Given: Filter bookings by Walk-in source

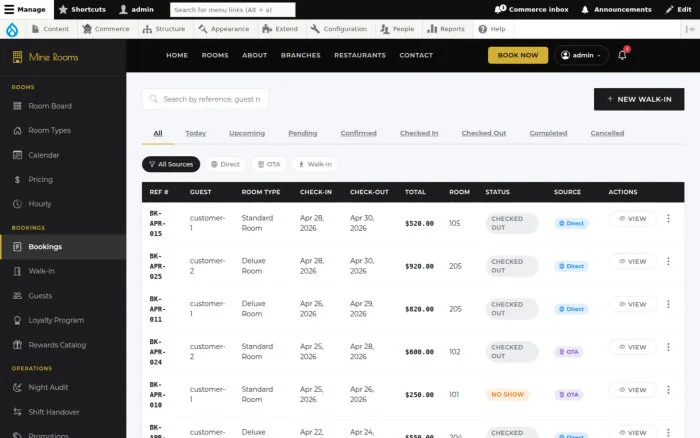Looking at the screenshot, I should click(x=315, y=164).
